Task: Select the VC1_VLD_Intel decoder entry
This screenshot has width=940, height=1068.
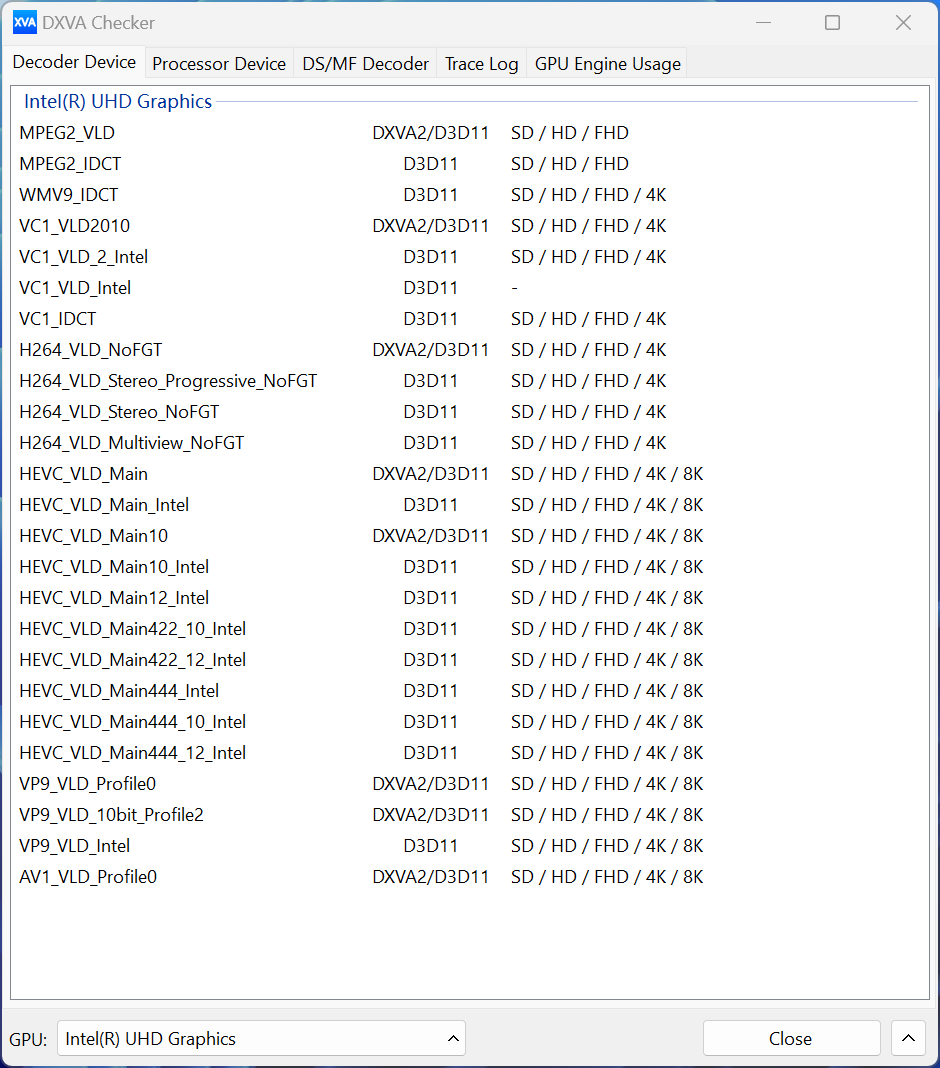Action: 75,288
